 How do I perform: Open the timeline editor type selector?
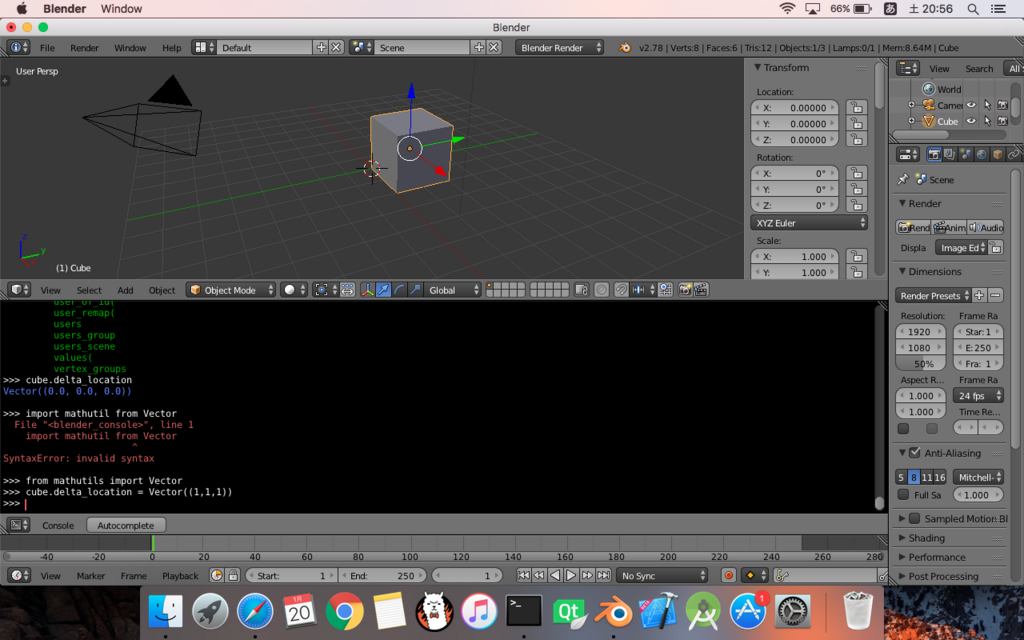[19, 575]
